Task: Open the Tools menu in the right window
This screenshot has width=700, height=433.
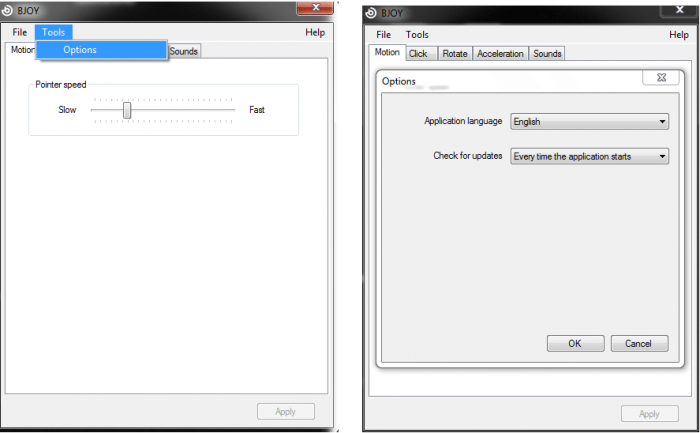Action: [x=417, y=35]
